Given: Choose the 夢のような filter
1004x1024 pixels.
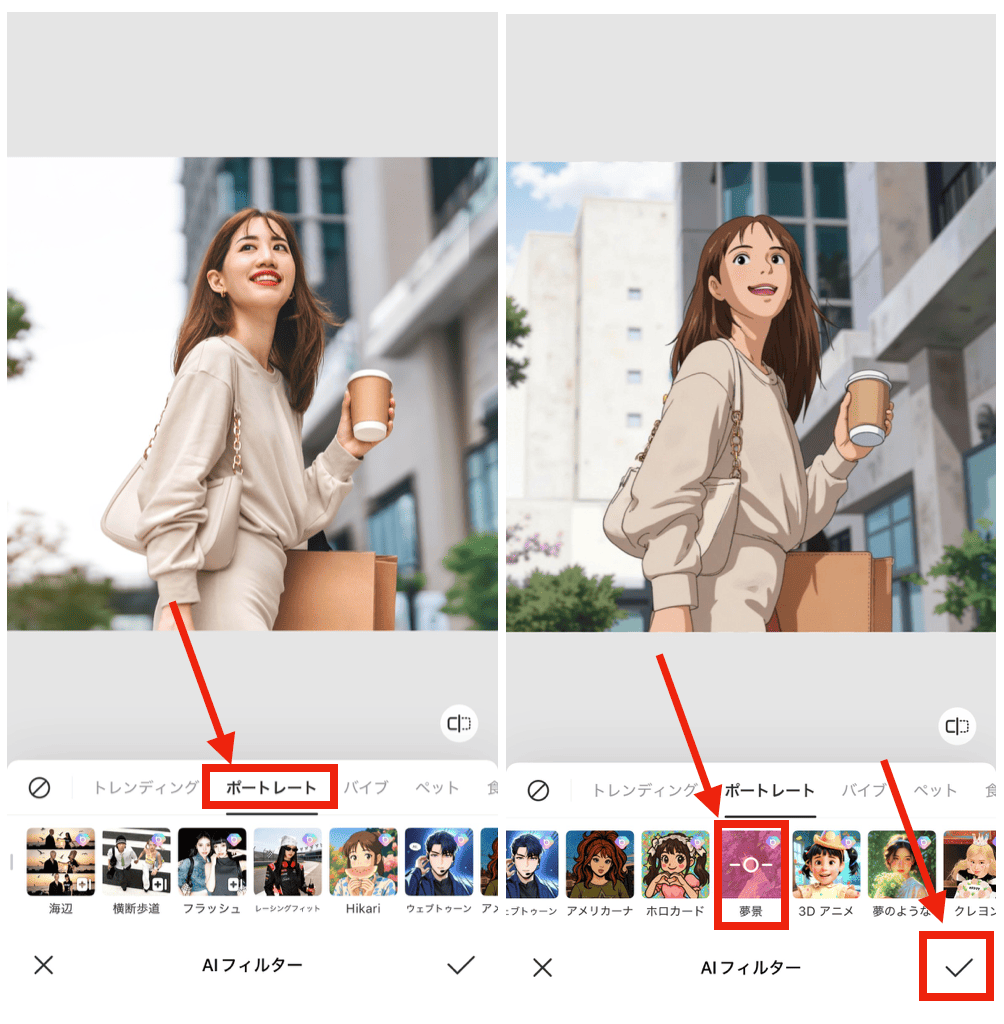Looking at the screenshot, I should [900, 866].
